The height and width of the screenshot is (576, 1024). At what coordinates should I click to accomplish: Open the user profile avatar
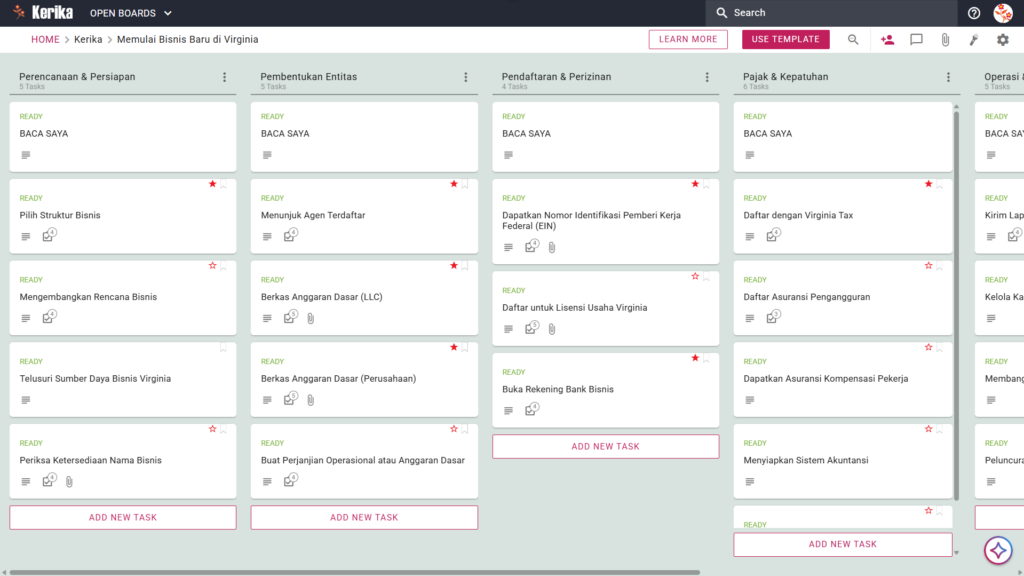pyautogui.click(x=1003, y=13)
